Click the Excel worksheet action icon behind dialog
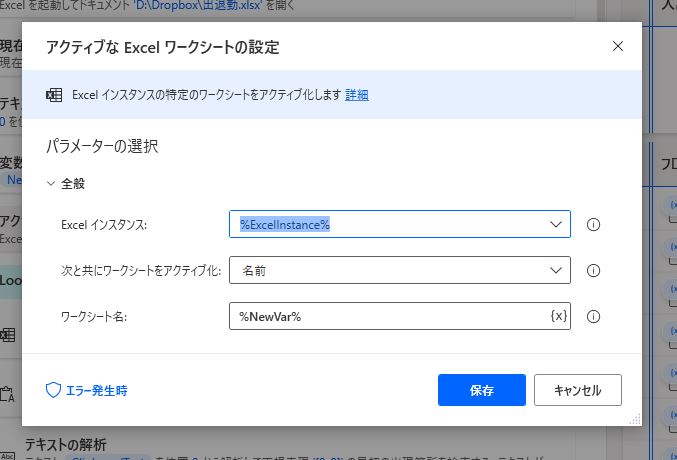Image resolution: width=677 pixels, height=460 pixels. 8,335
